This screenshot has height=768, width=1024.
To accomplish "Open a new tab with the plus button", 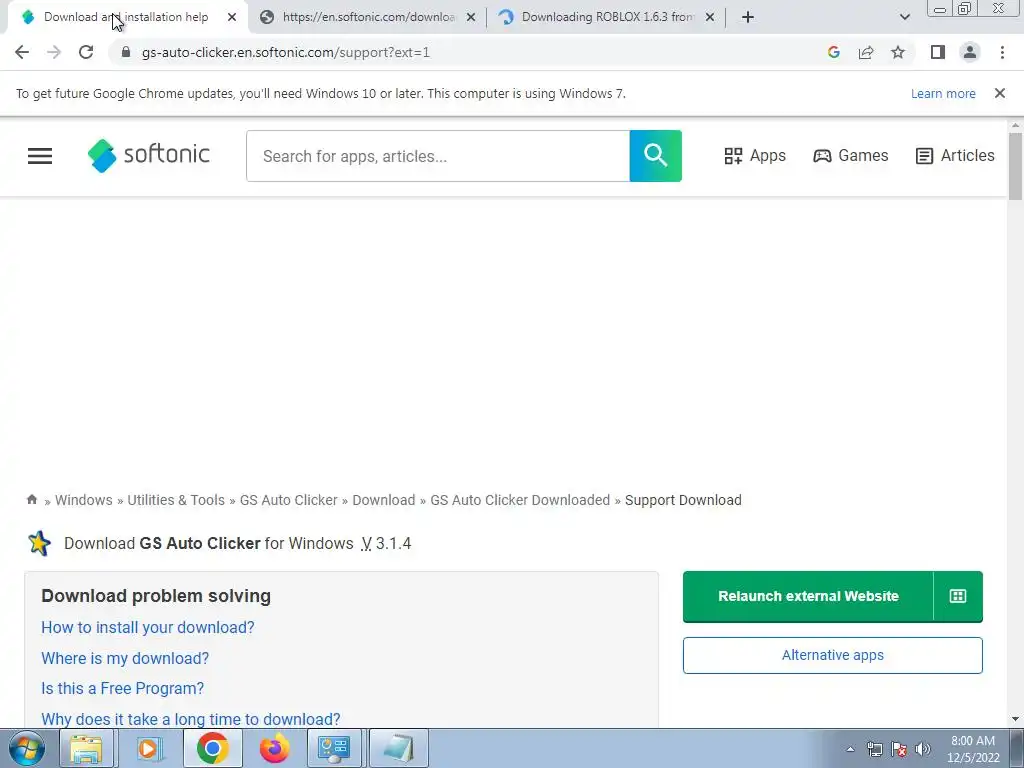I will (748, 17).
